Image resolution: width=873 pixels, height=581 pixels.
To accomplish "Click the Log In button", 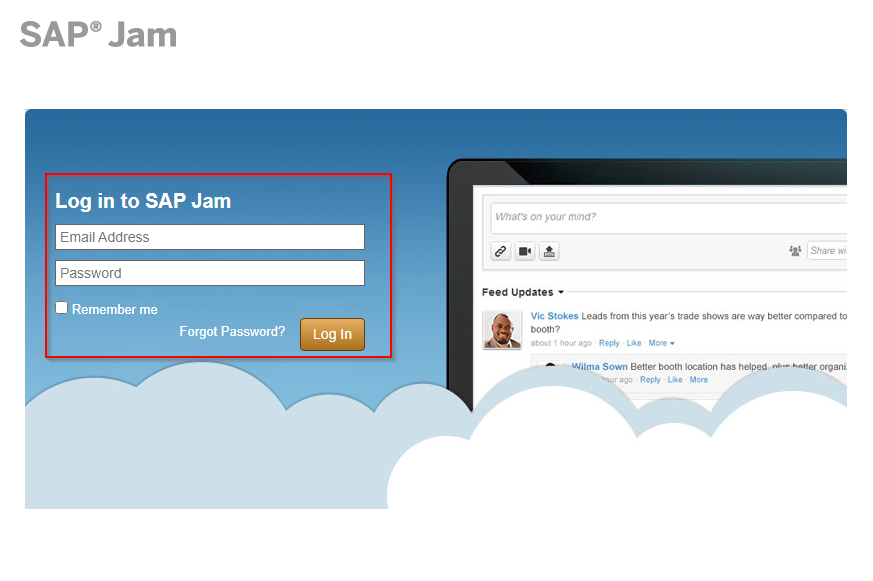I will click(332, 334).
